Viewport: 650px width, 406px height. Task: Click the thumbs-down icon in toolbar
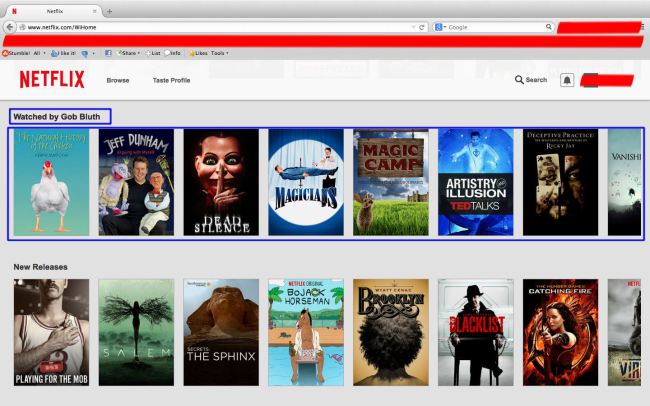click(85, 53)
